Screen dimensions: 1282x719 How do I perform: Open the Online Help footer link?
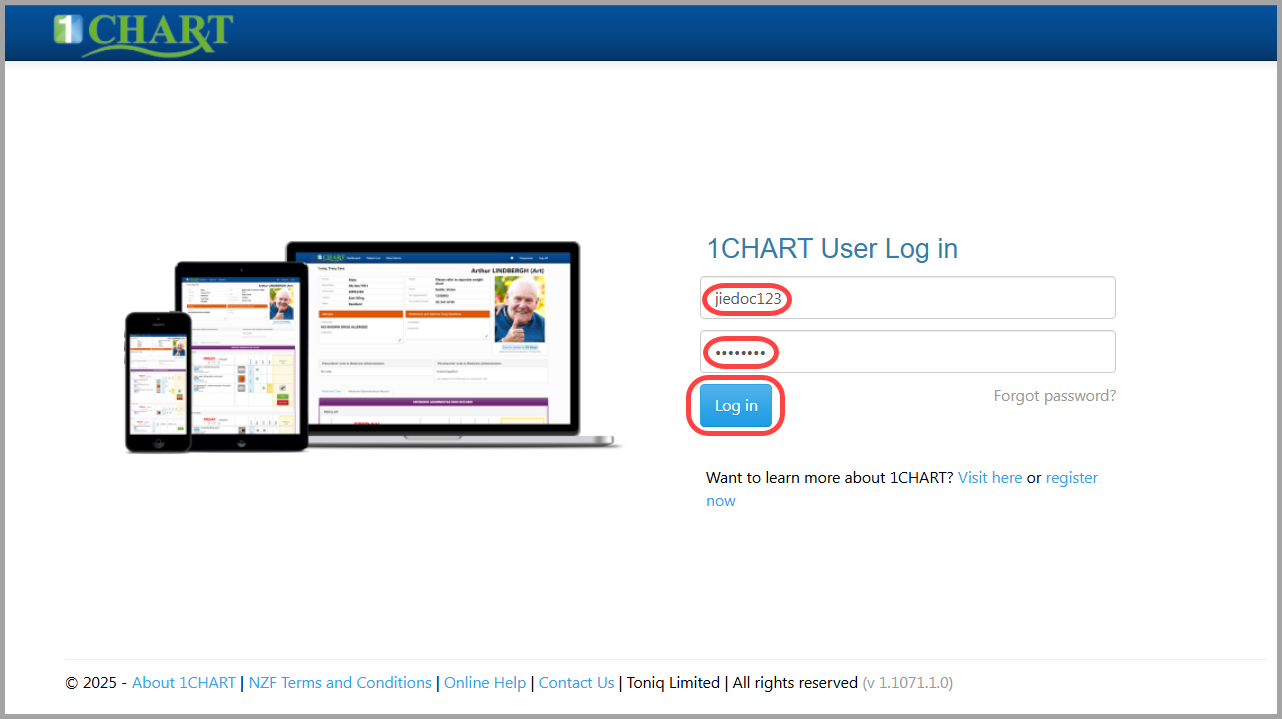(485, 683)
